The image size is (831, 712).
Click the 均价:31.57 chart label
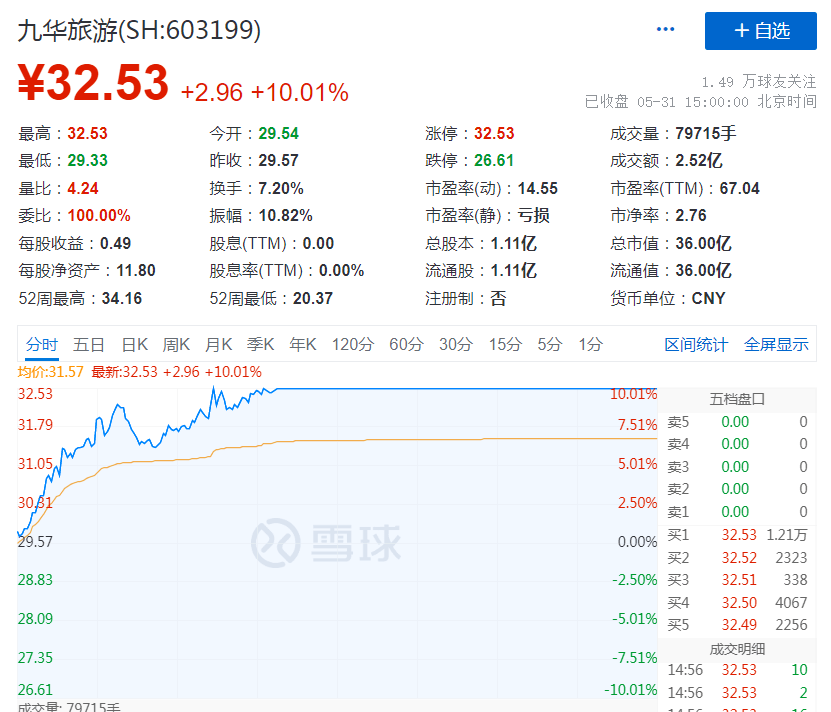click(51, 372)
